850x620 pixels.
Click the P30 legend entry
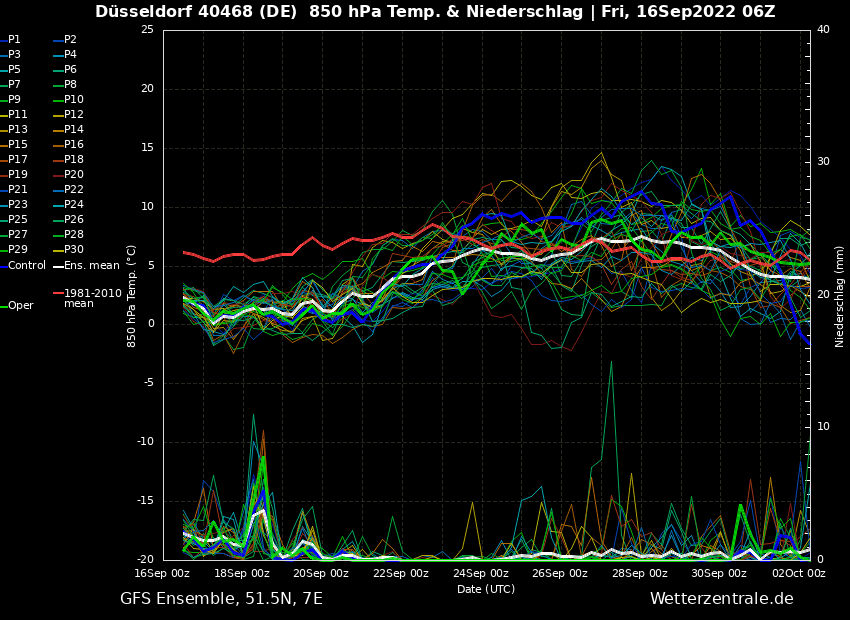tap(74, 250)
